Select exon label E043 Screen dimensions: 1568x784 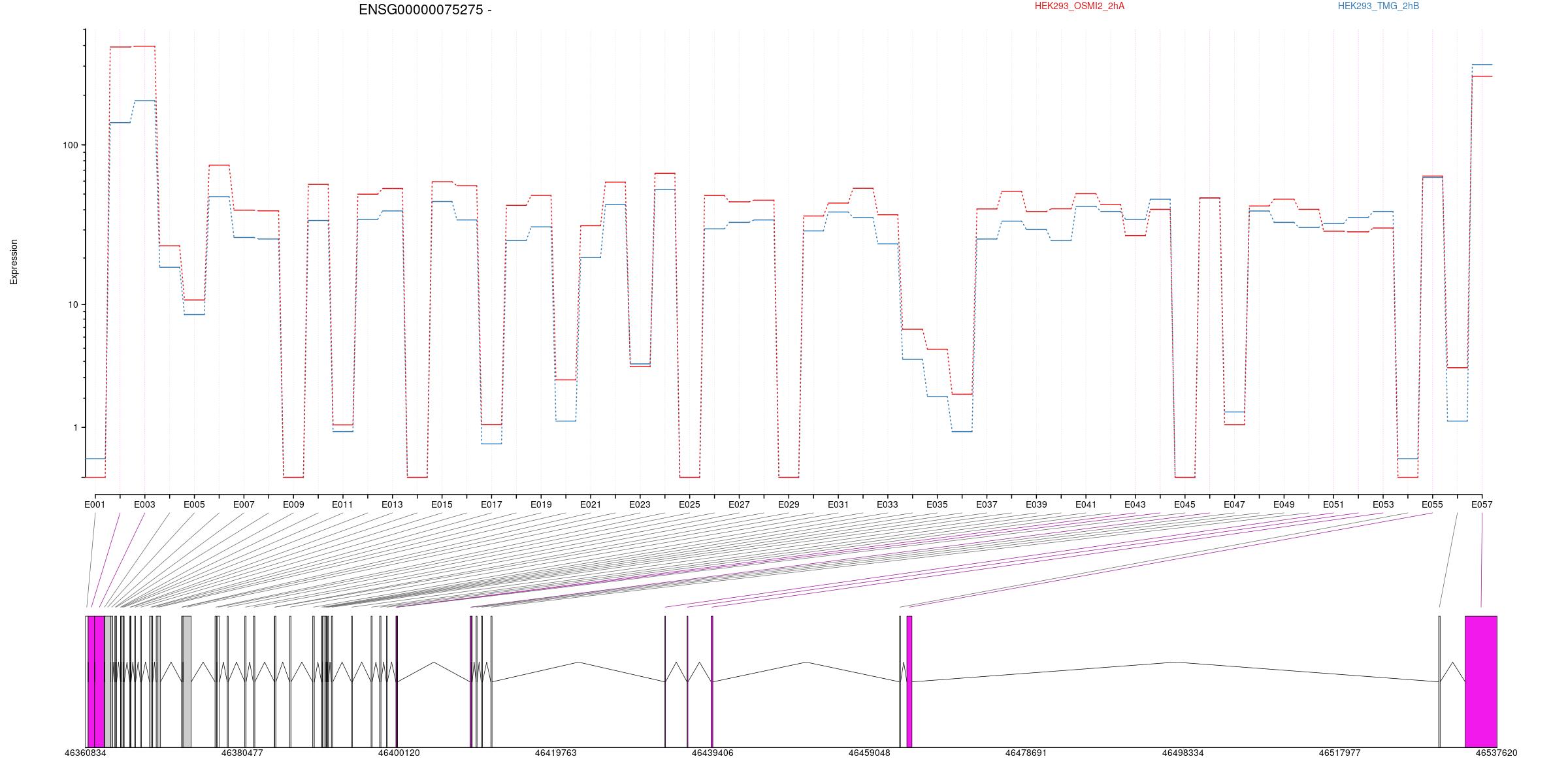[1135, 504]
